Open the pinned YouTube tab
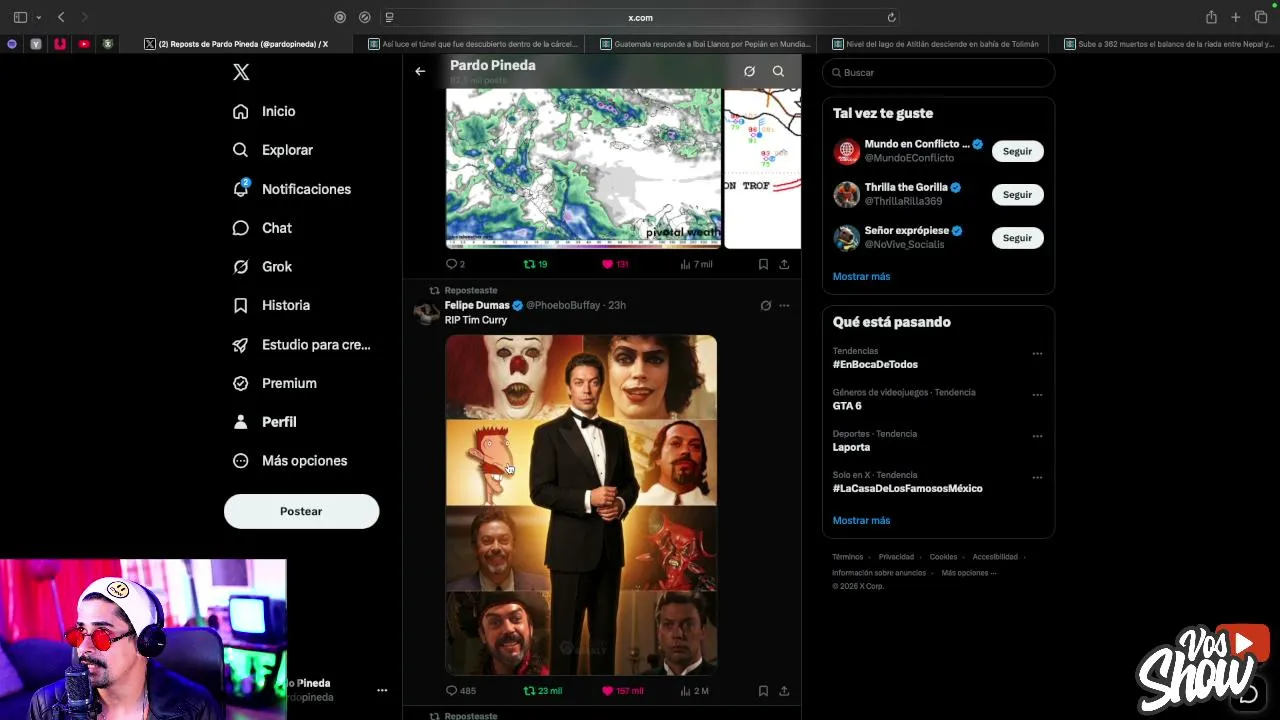 pos(84,44)
